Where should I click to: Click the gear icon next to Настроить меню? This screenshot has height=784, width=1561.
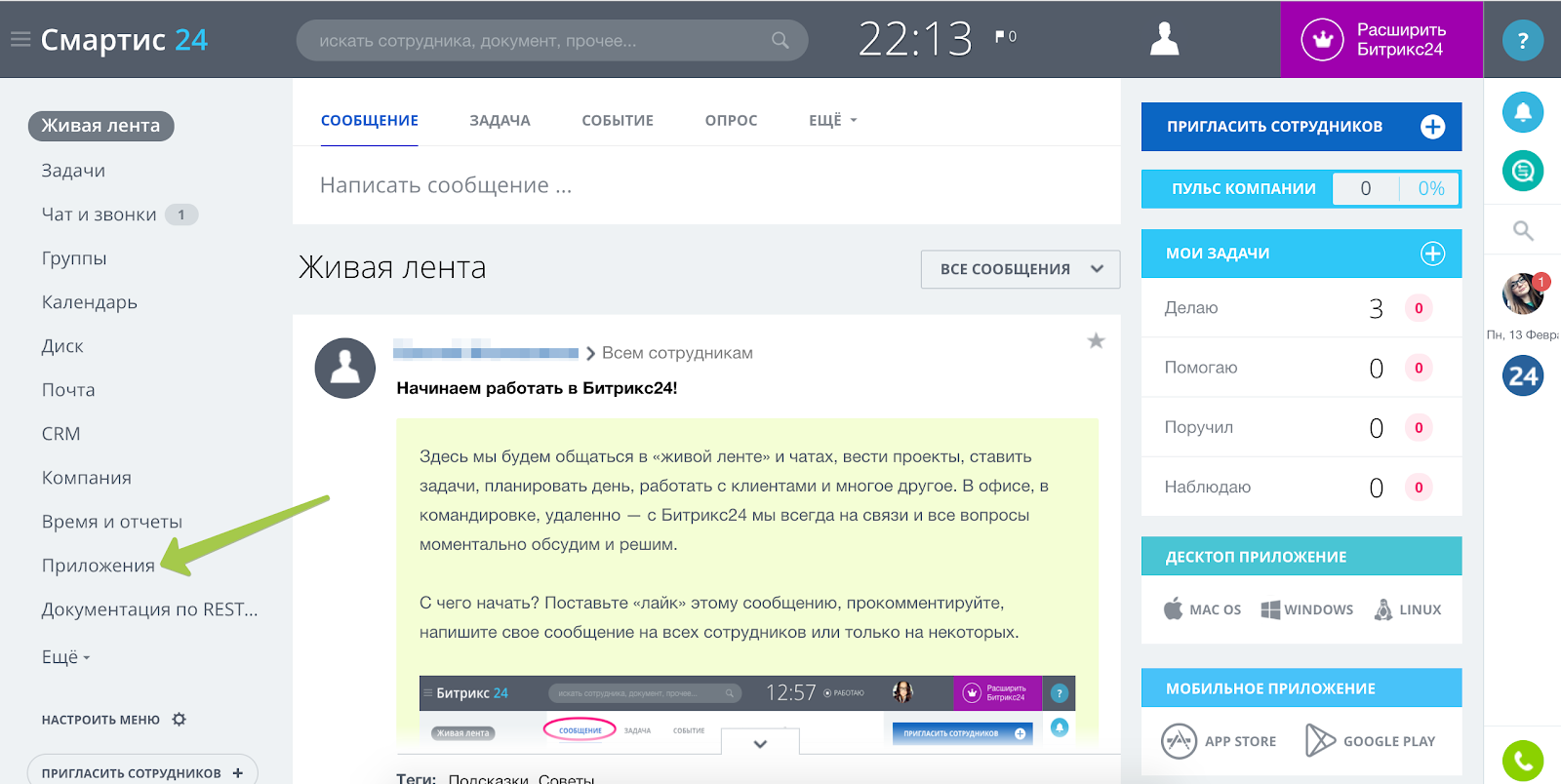click(180, 720)
